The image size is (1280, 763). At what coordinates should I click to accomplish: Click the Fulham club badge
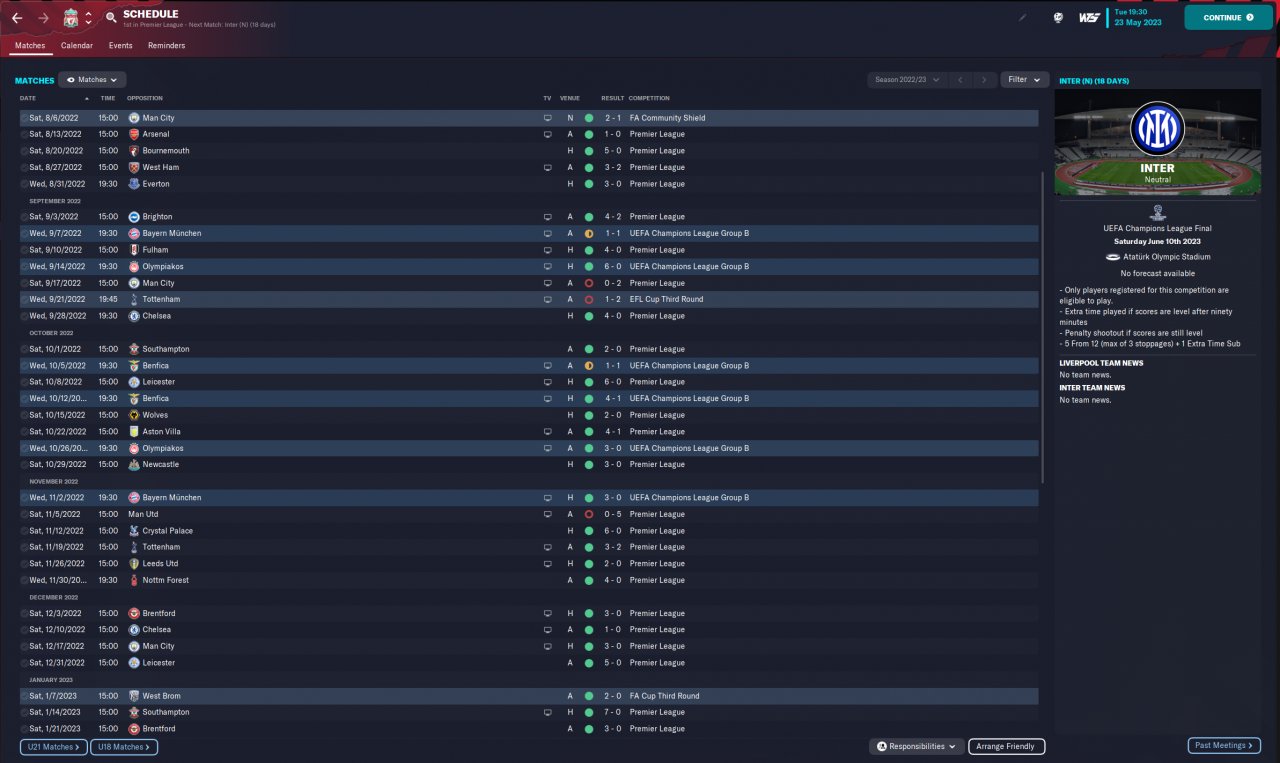(134, 250)
